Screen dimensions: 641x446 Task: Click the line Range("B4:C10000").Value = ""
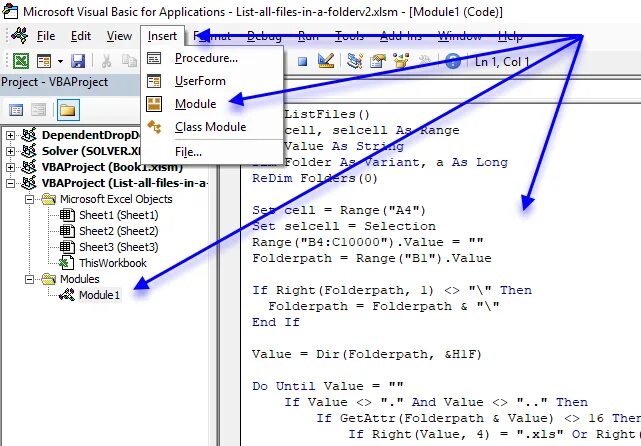[368, 242]
